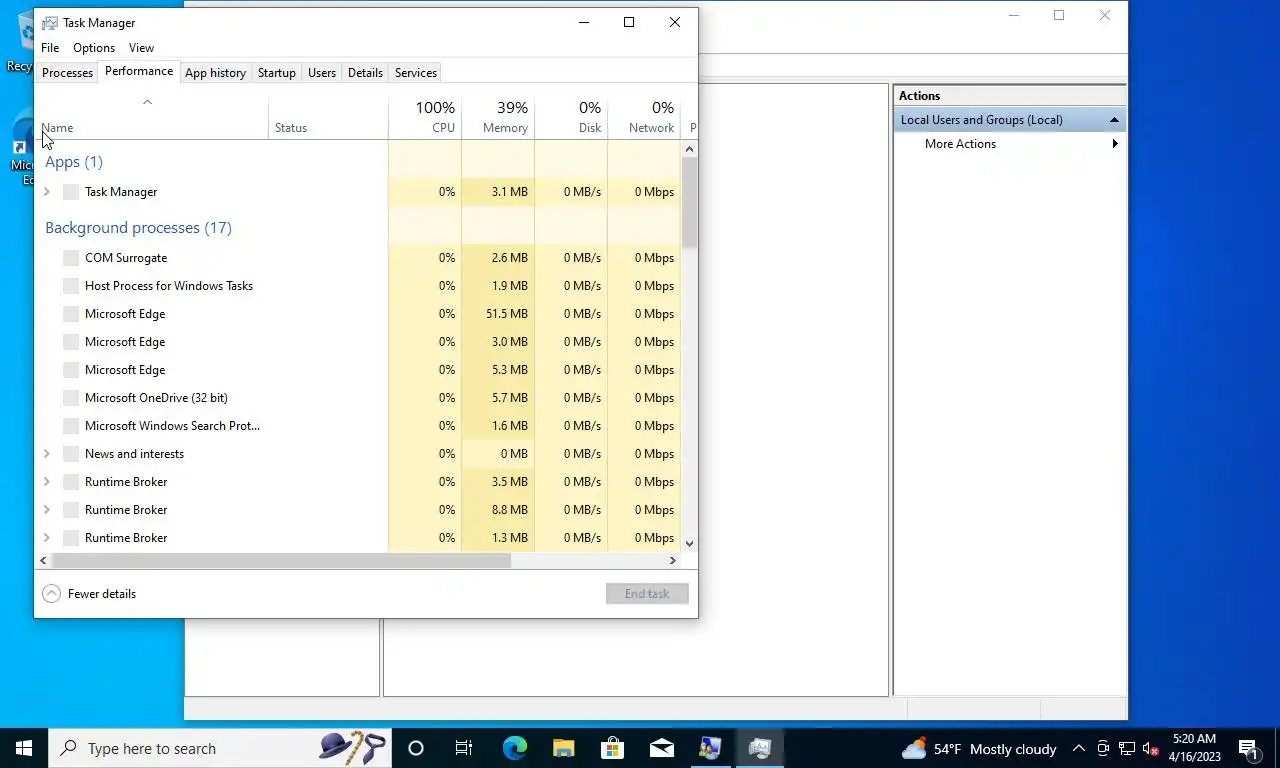The image size is (1280, 768).
Task: Click the End task button
Action: click(647, 594)
